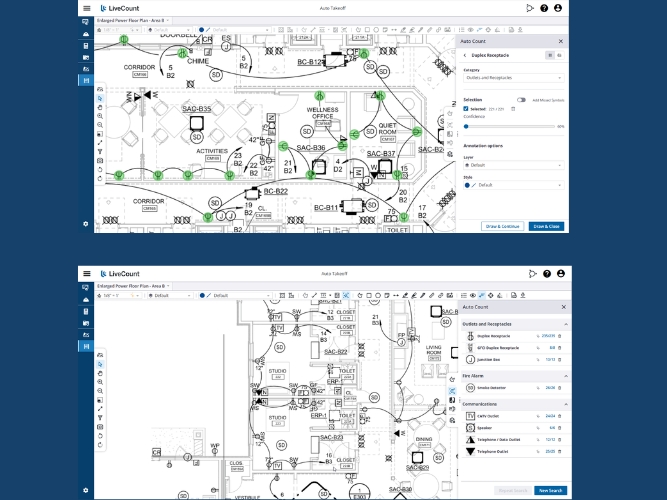The image size is (667, 500).
Task: Click highlighted sidebar takeoff icon in top window
Action: click(86, 80)
